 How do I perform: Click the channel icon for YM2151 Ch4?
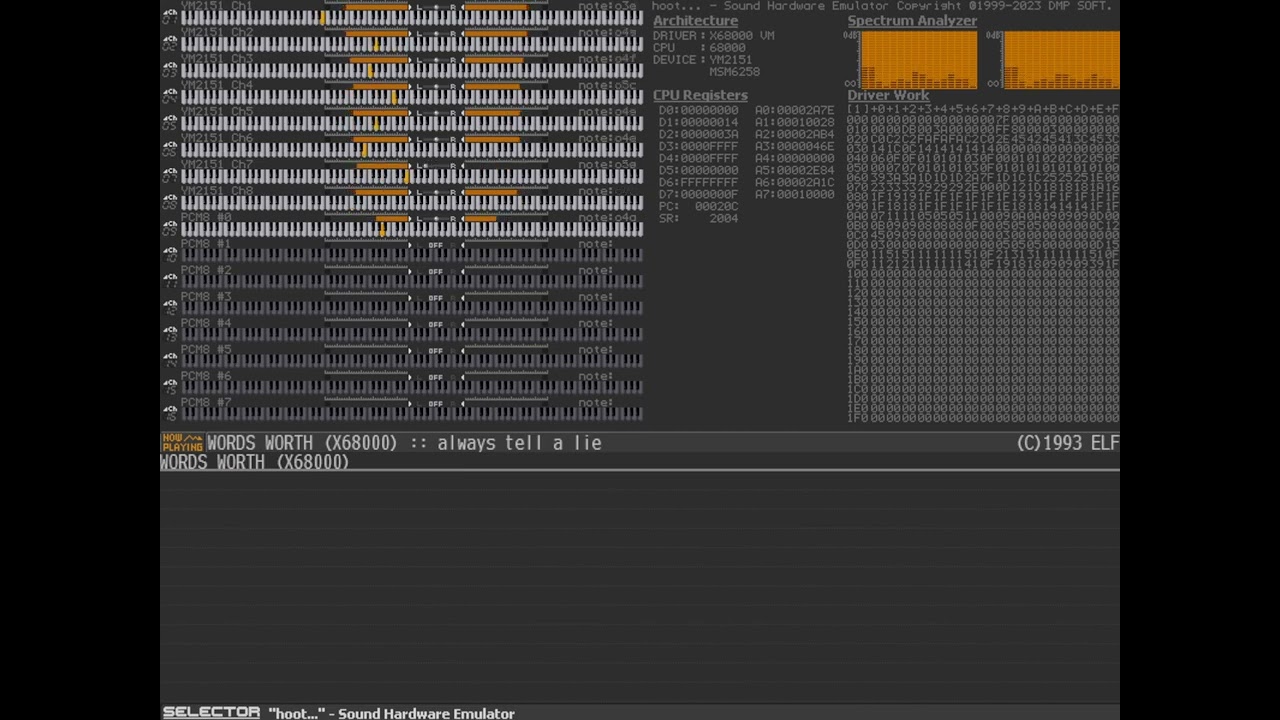pos(170,95)
